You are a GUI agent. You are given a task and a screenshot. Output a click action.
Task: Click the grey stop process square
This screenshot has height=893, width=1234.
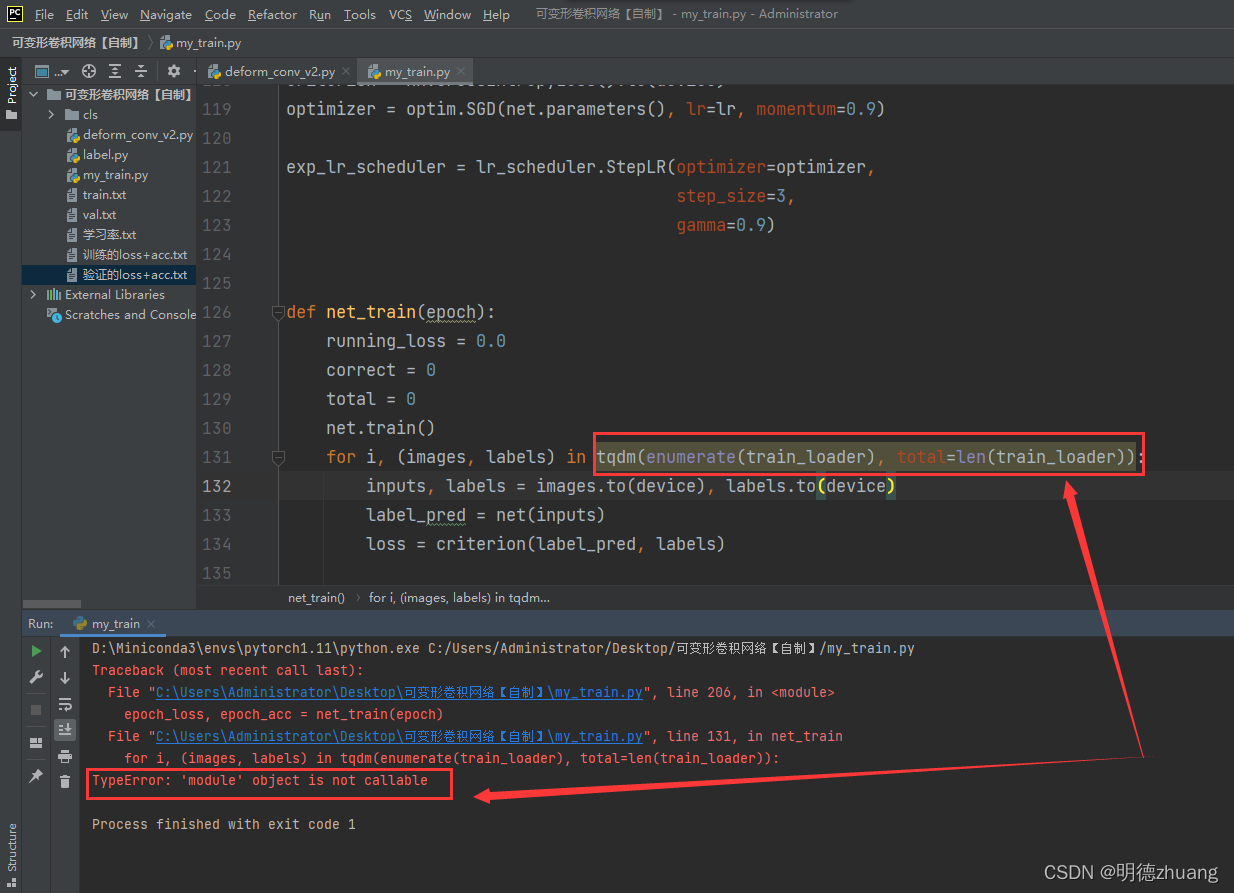[x=37, y=709]
